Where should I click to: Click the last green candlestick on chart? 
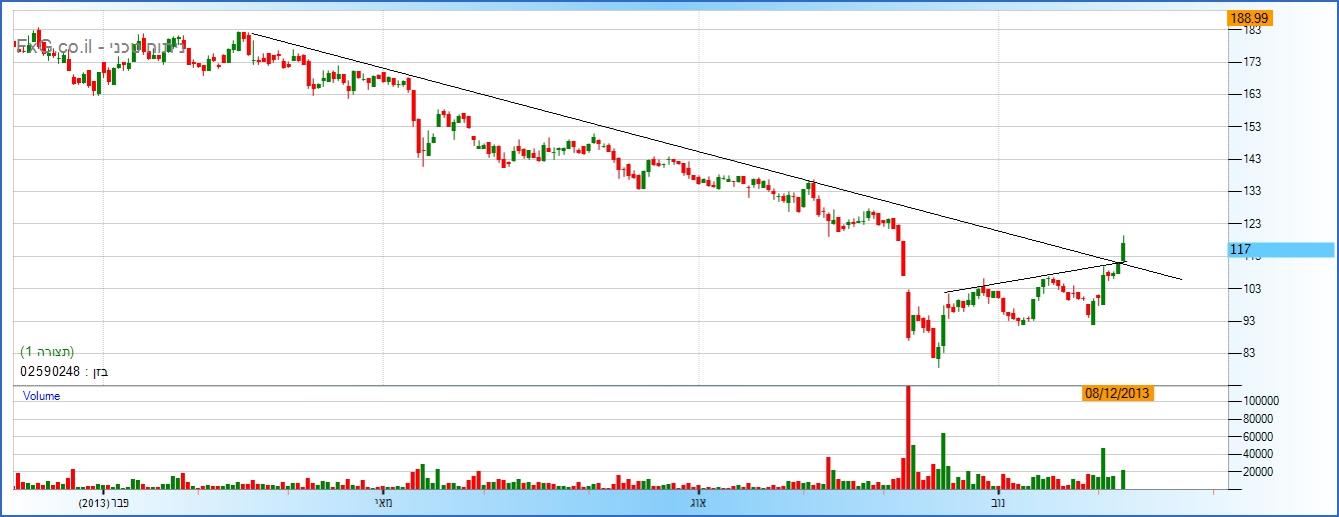(1125, 249)
